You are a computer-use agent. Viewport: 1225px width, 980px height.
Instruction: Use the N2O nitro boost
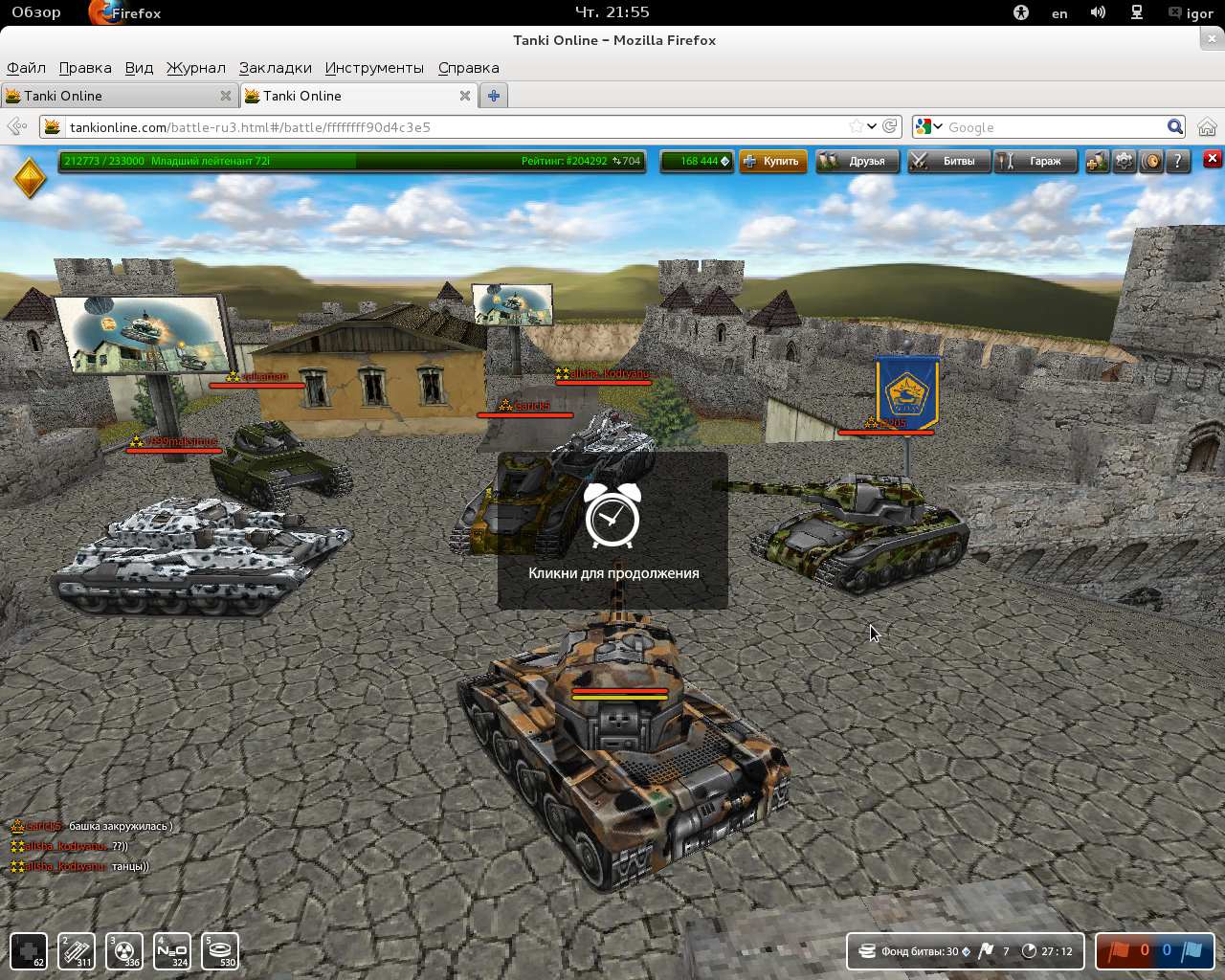(172, 950)
